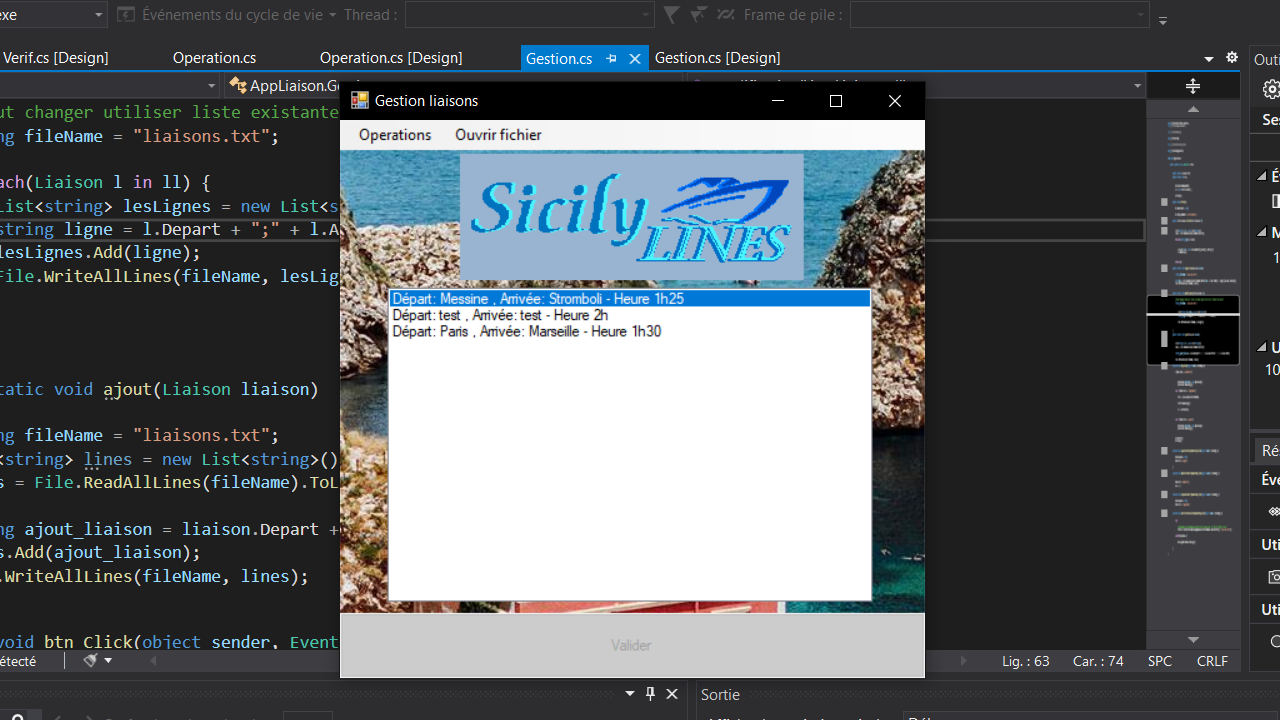The width and height of the screenshot is (1280, 720).
Task: Click the horizontal scroll right arrow
Action: (964, 661)
